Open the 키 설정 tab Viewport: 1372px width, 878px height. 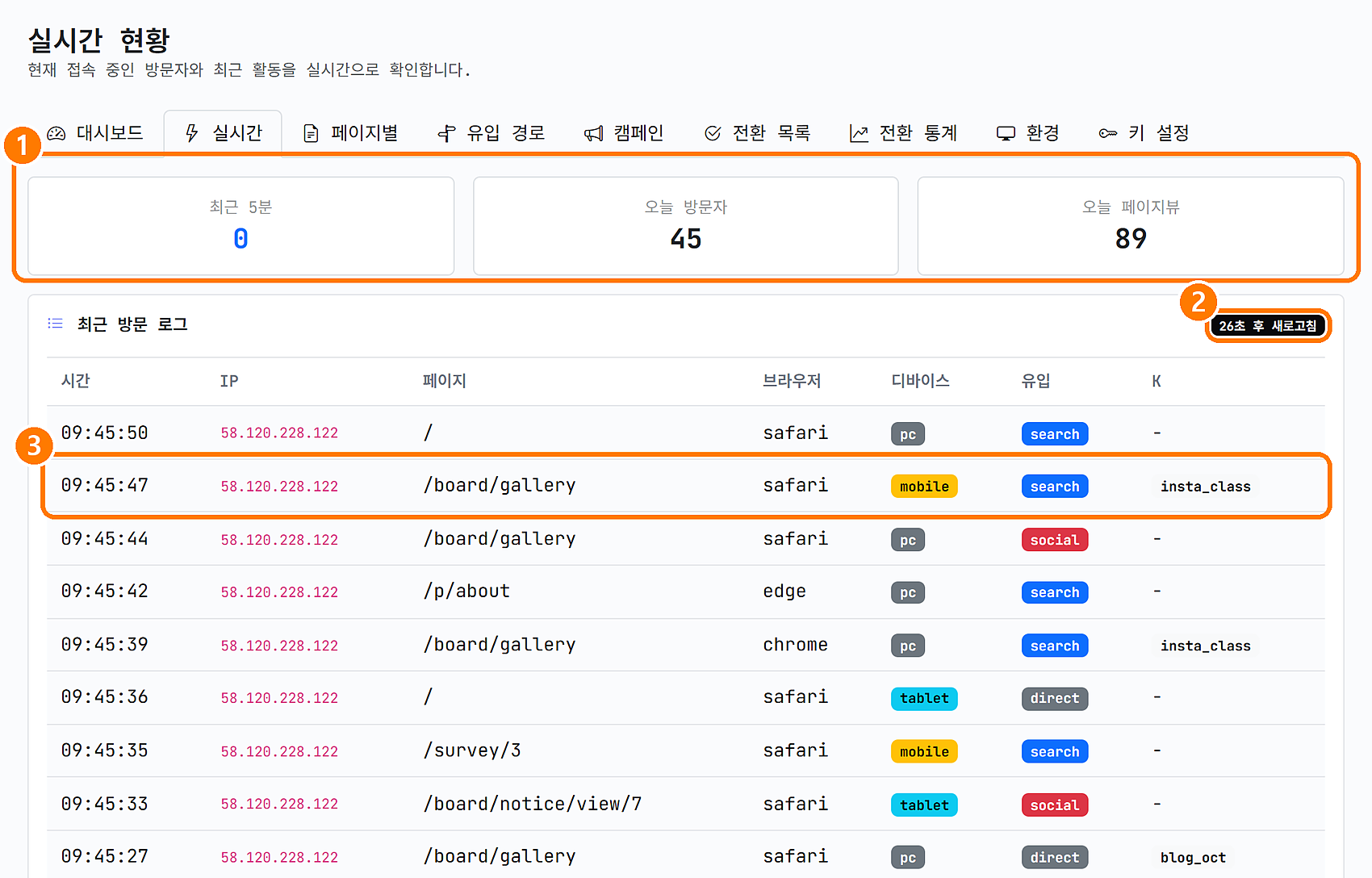(x=1144, y=133)
